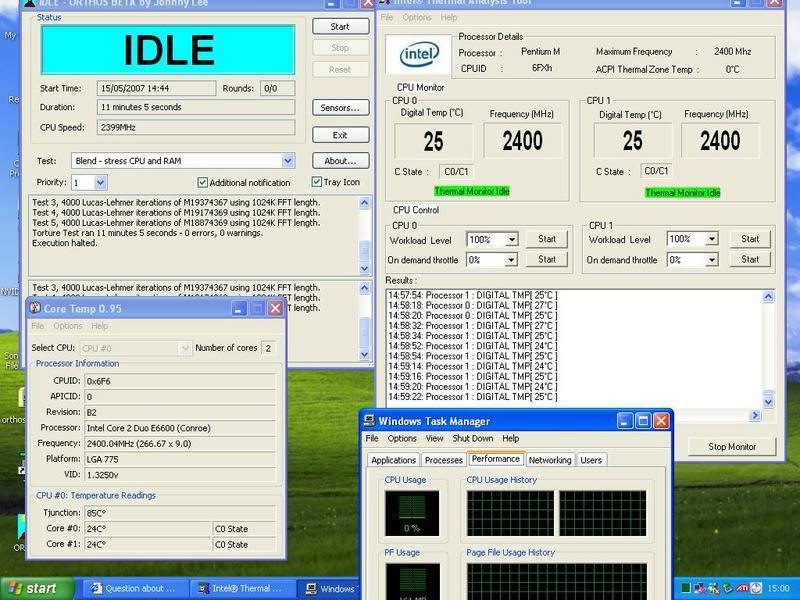Switch to the Users tab in Task Manager

(x=591, y=460)
